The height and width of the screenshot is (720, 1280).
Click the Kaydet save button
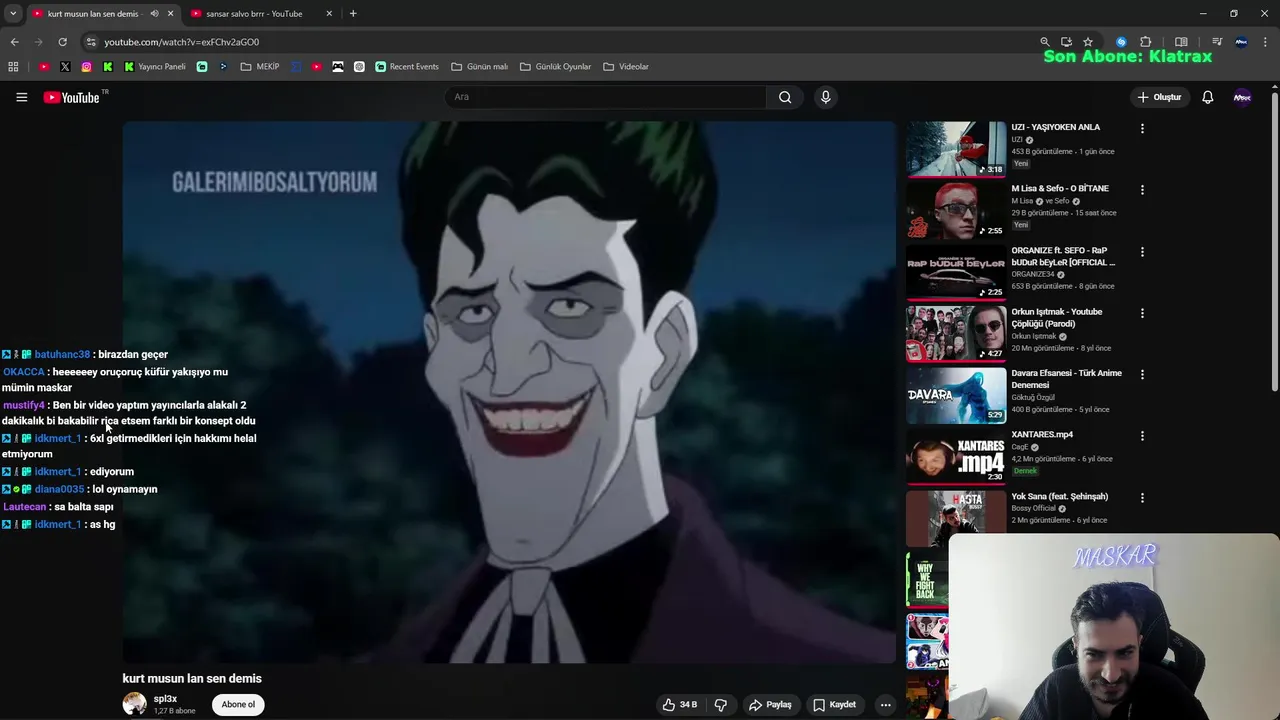tap(834, 705)
